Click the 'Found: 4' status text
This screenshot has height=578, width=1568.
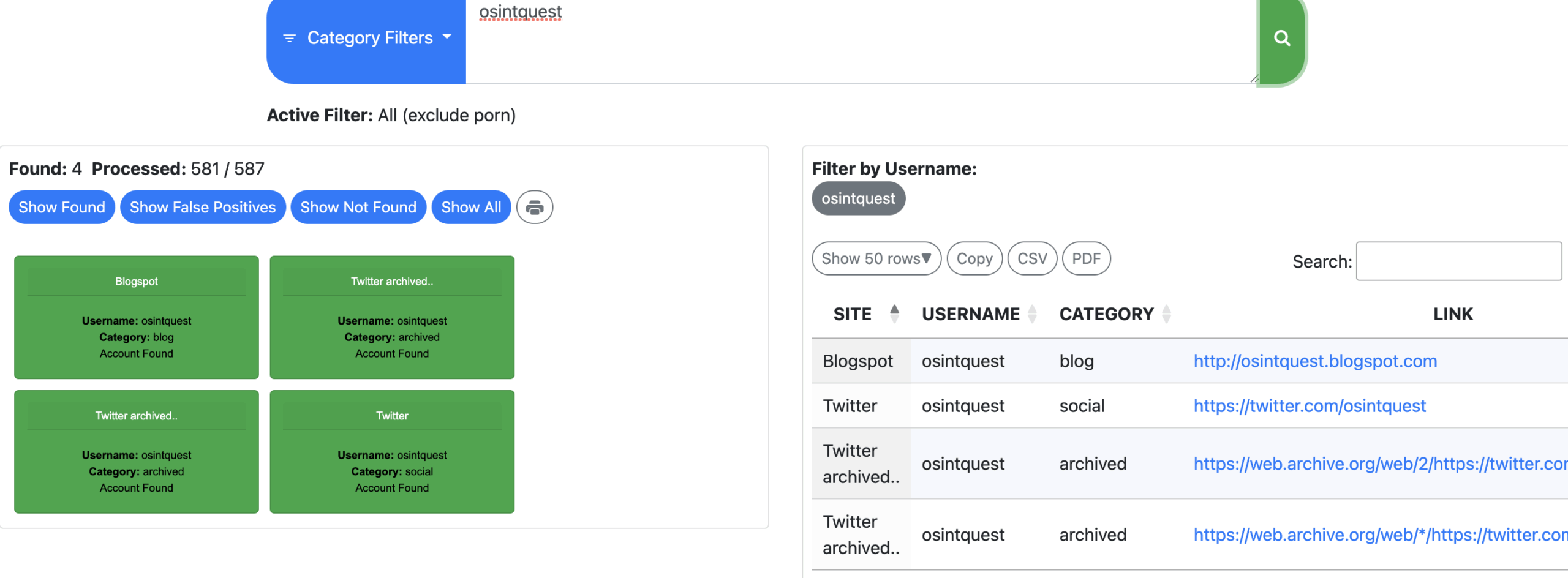tap(45, 169)
